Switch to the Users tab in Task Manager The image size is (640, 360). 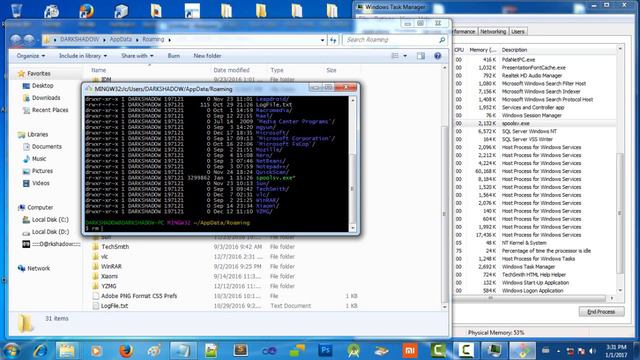518,31
